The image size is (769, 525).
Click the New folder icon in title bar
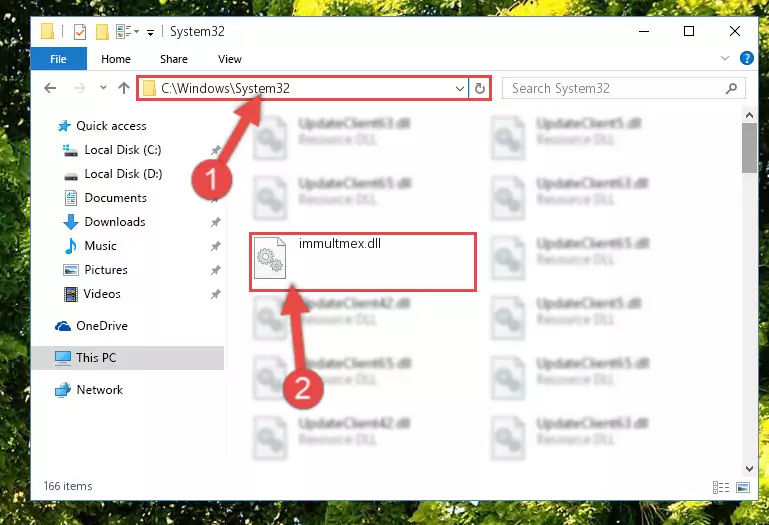[x=102, y=32]
